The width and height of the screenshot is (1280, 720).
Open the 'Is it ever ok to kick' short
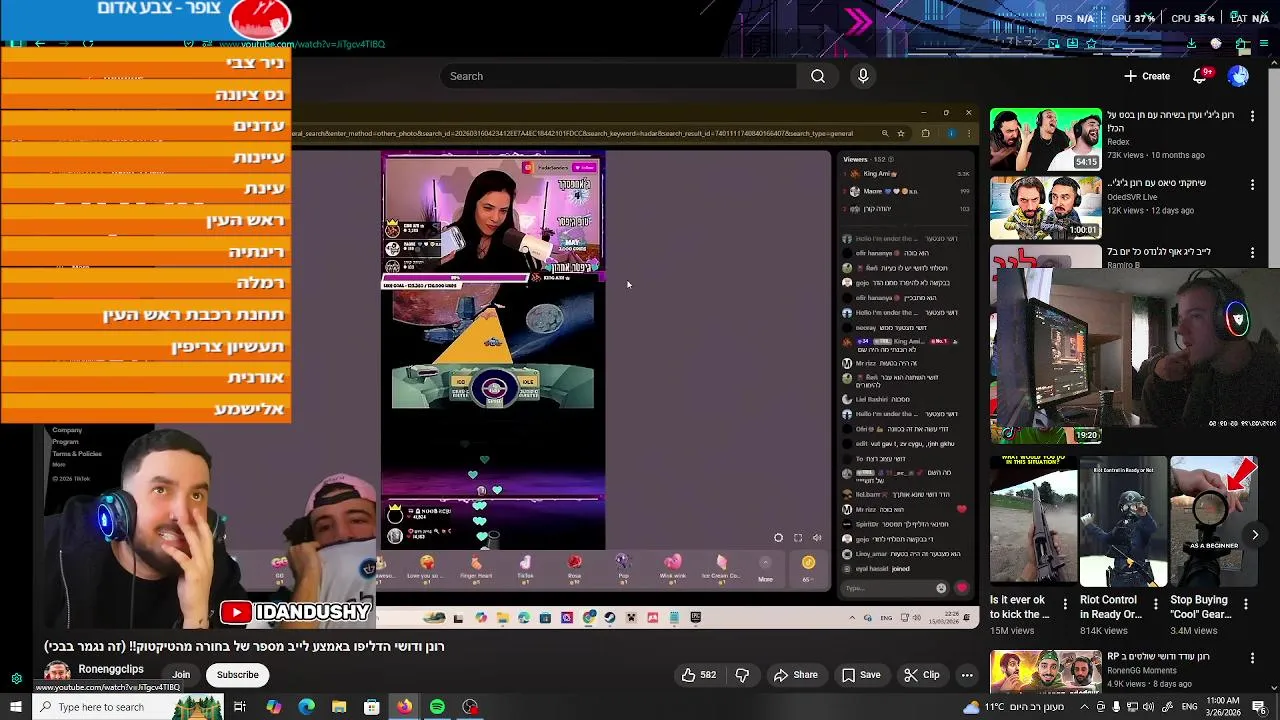tap(1033, 521)
